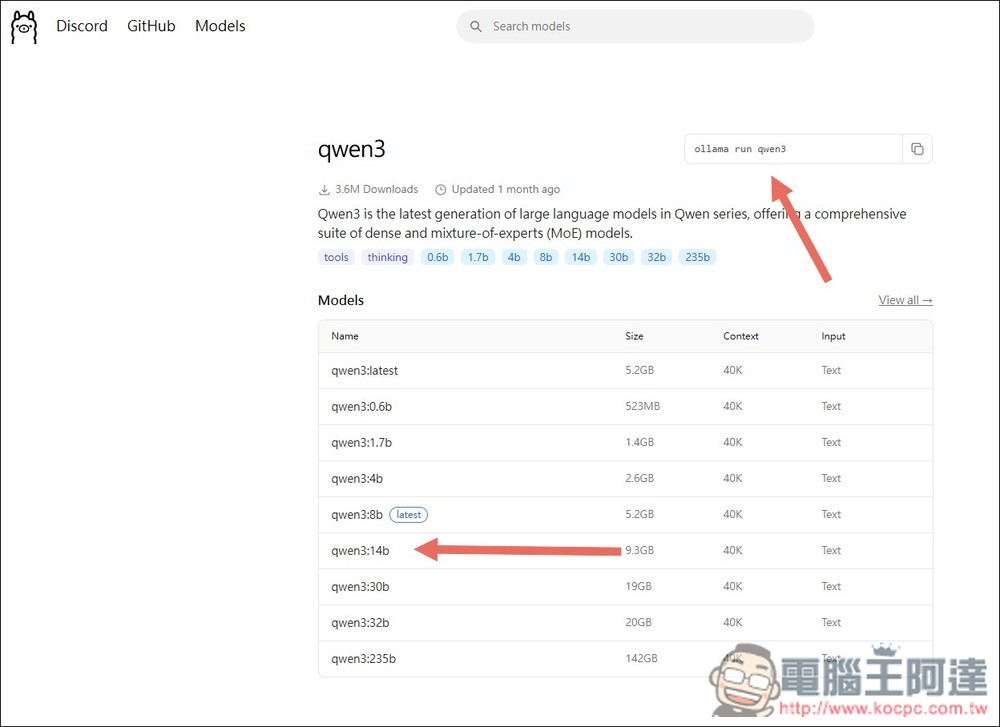
Task: Choose the 30b size tag
Action: (x=619, y=257)
